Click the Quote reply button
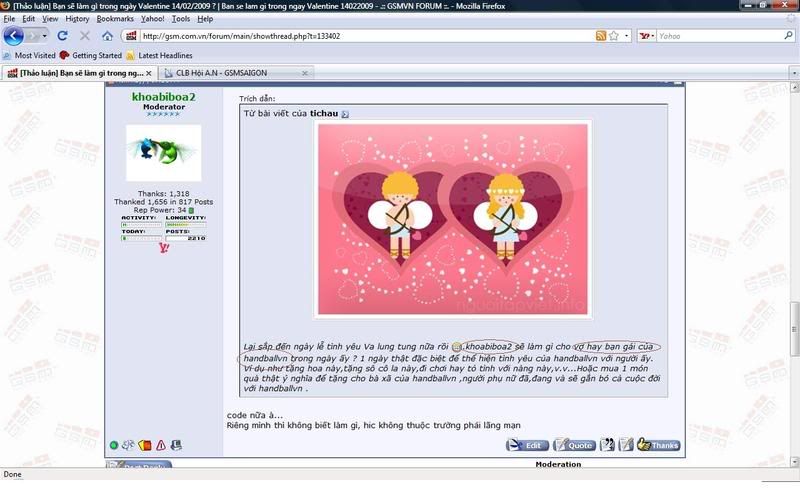800x500 pixels. 574,445
